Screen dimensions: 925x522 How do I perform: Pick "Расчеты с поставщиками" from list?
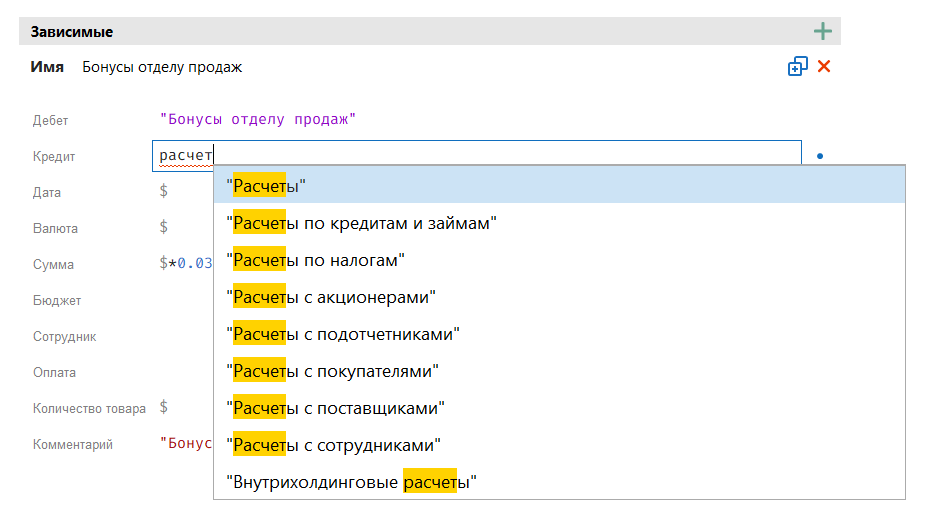tap(337, 408)
